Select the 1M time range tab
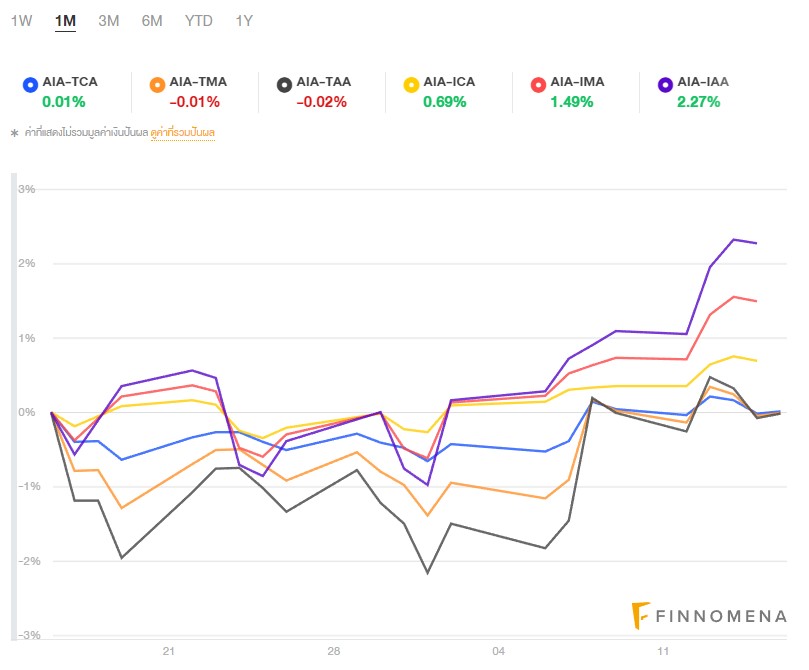 coord(66,21)
